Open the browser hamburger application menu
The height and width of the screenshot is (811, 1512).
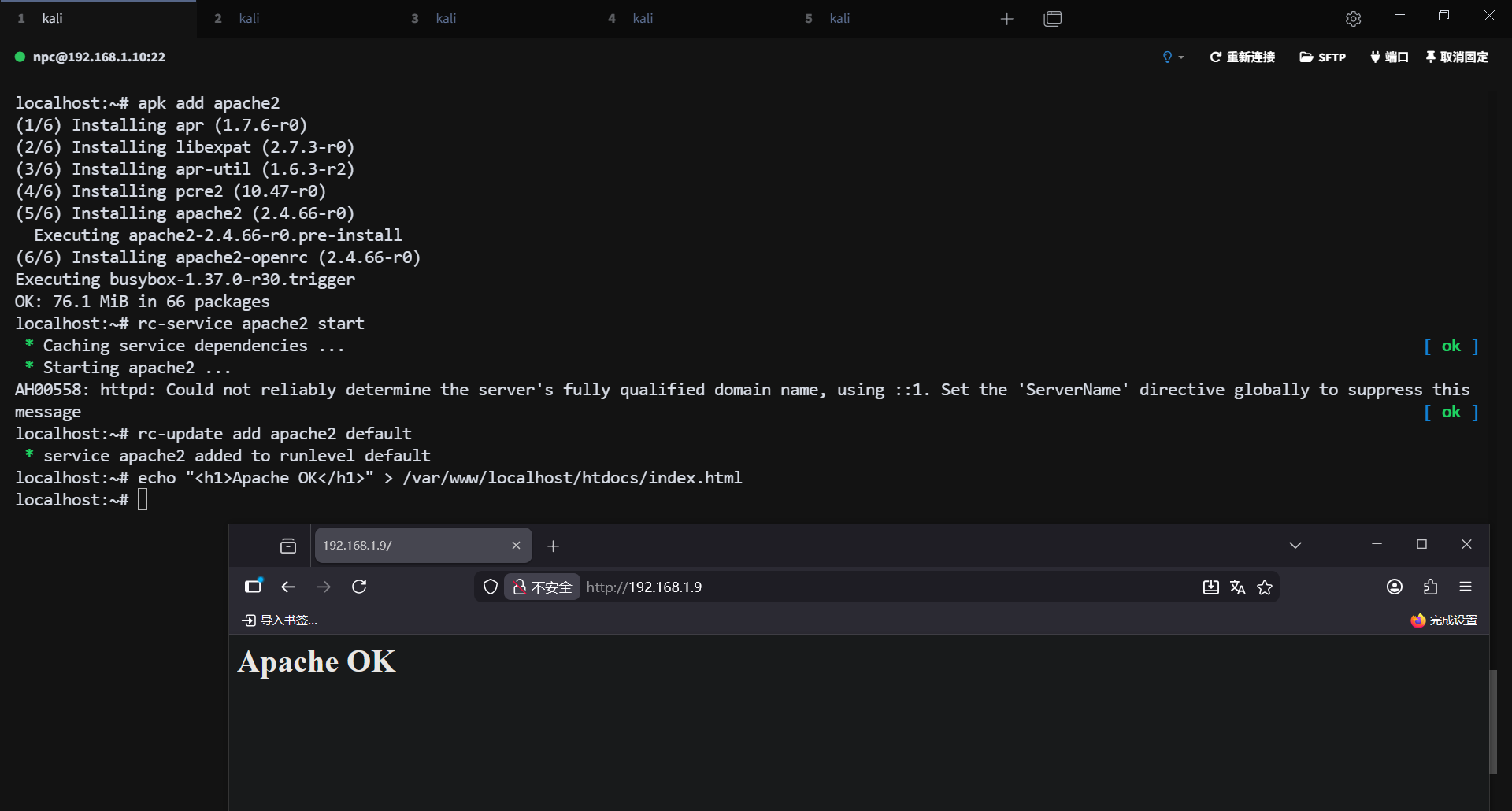click(x=1466, y=587)
